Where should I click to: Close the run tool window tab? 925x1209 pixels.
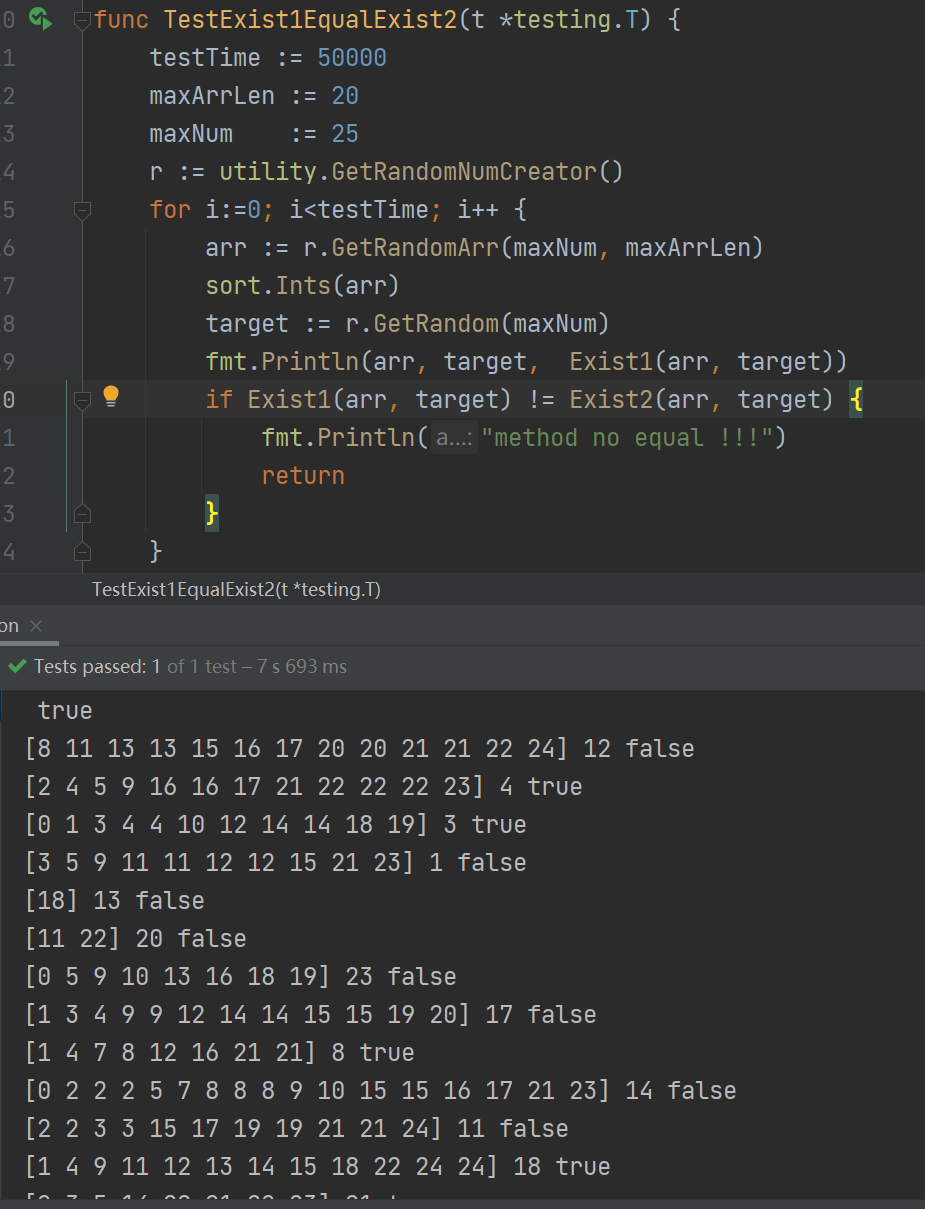[x=36, y=626]
